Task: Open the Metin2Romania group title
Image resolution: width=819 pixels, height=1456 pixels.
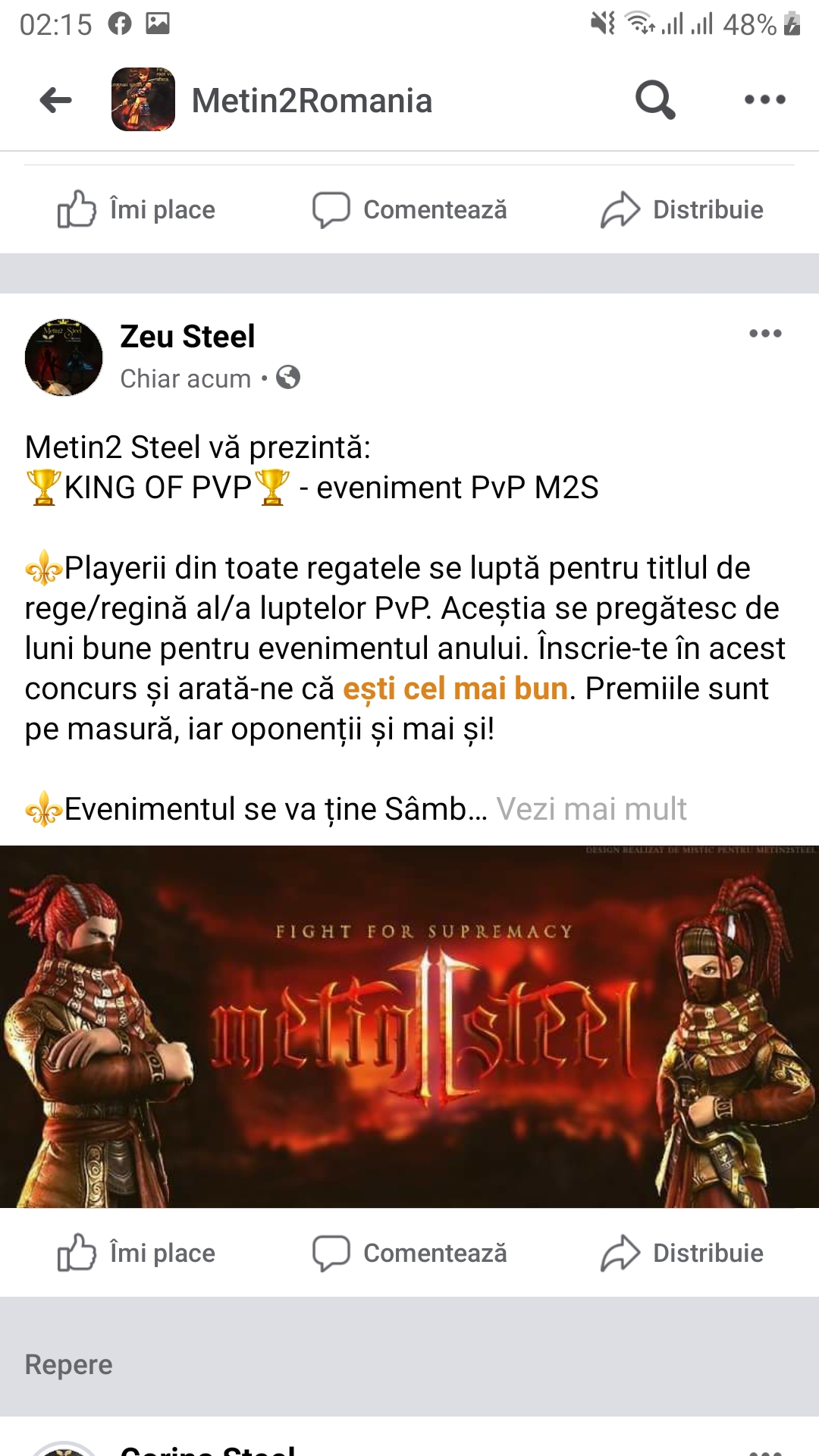Action: click(312, 100)
